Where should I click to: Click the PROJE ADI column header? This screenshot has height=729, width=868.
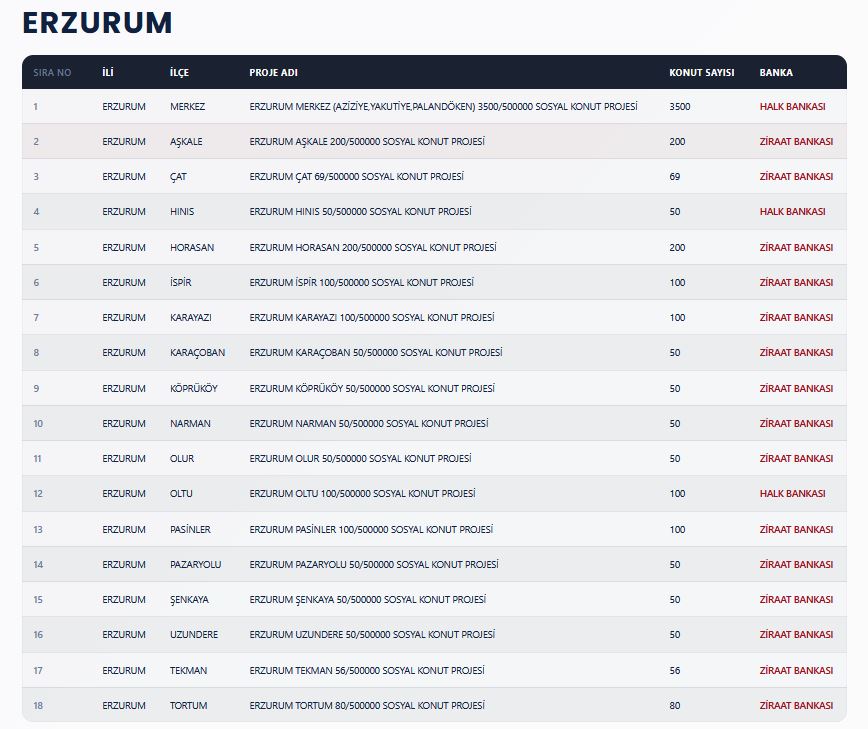pos(273,73)
